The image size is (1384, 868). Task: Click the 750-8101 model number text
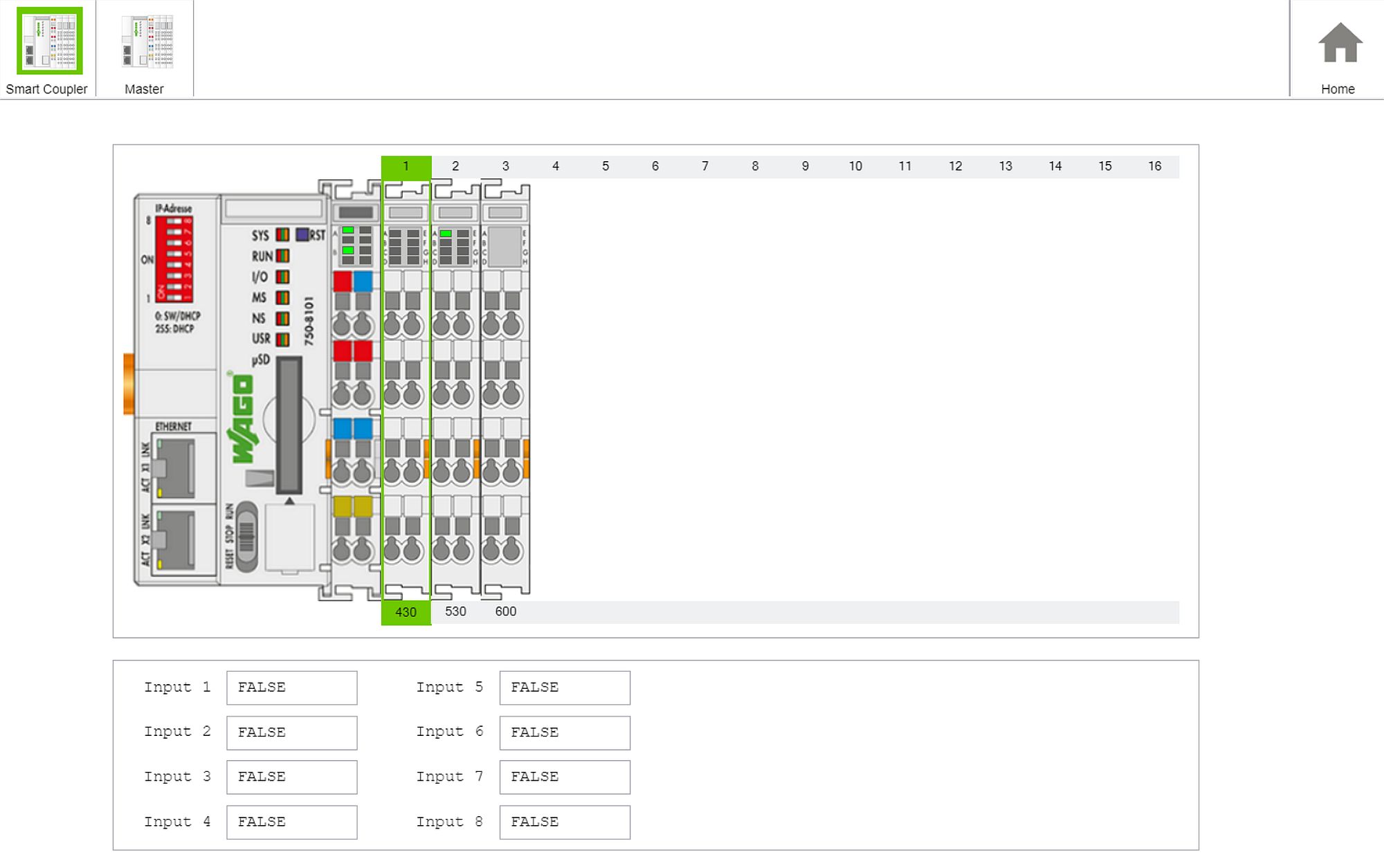pyautogui.click(x=309, y=322)
